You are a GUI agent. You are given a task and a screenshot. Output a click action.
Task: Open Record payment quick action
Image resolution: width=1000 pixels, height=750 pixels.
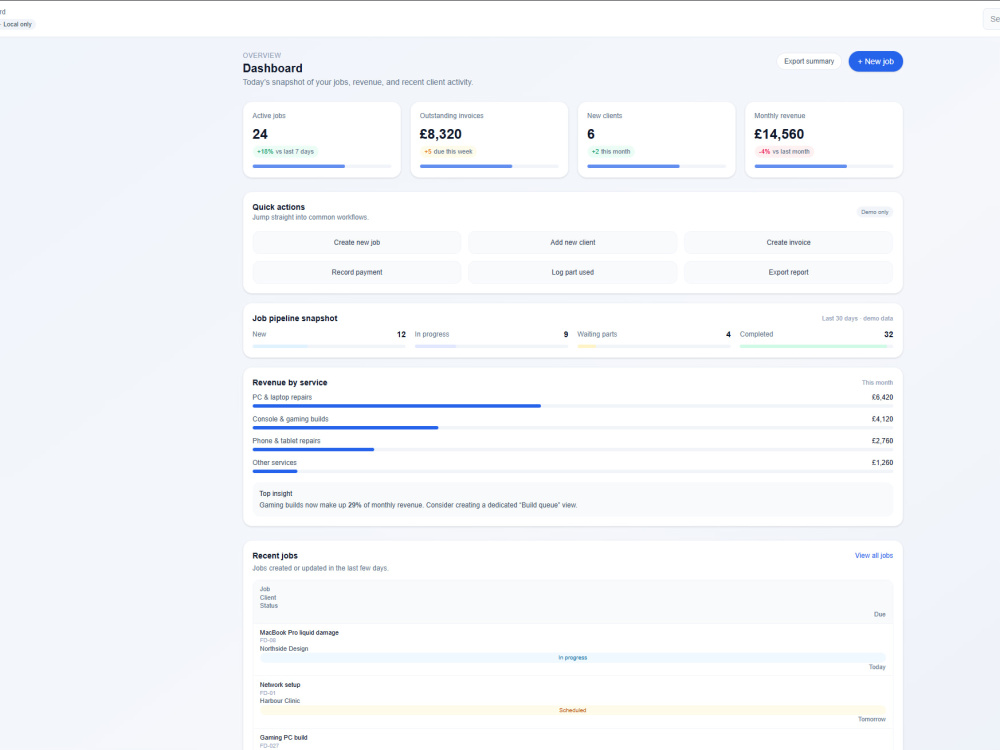coord(357,272)
